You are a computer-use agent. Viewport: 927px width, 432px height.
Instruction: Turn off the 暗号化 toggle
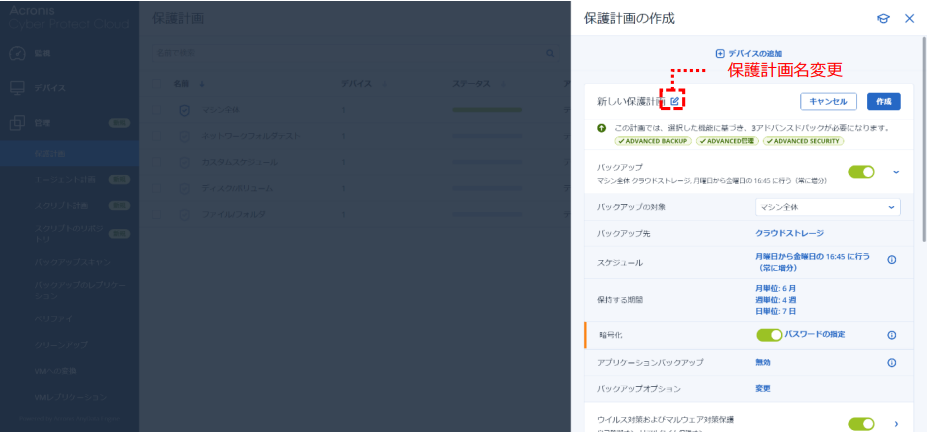point(768,335)
